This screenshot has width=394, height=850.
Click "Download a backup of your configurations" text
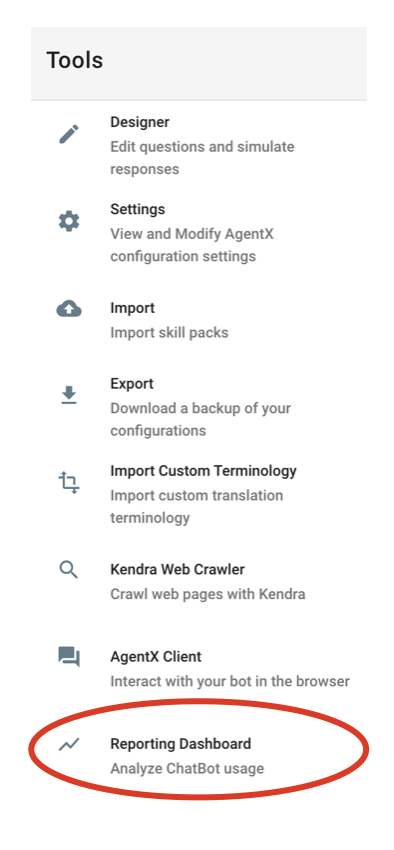[x=201, y=419]
